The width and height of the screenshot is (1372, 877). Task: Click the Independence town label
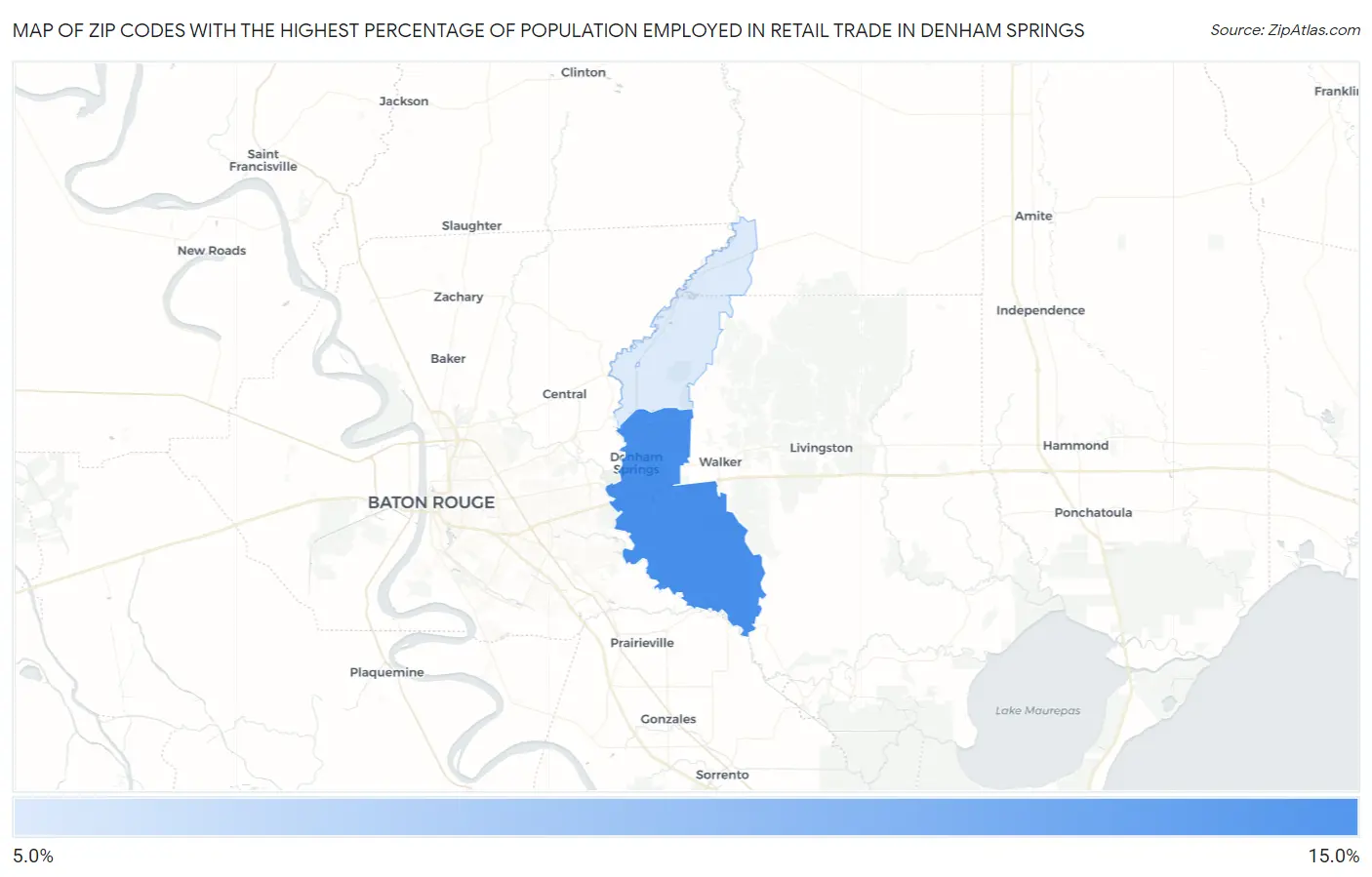pos(1040,310)
